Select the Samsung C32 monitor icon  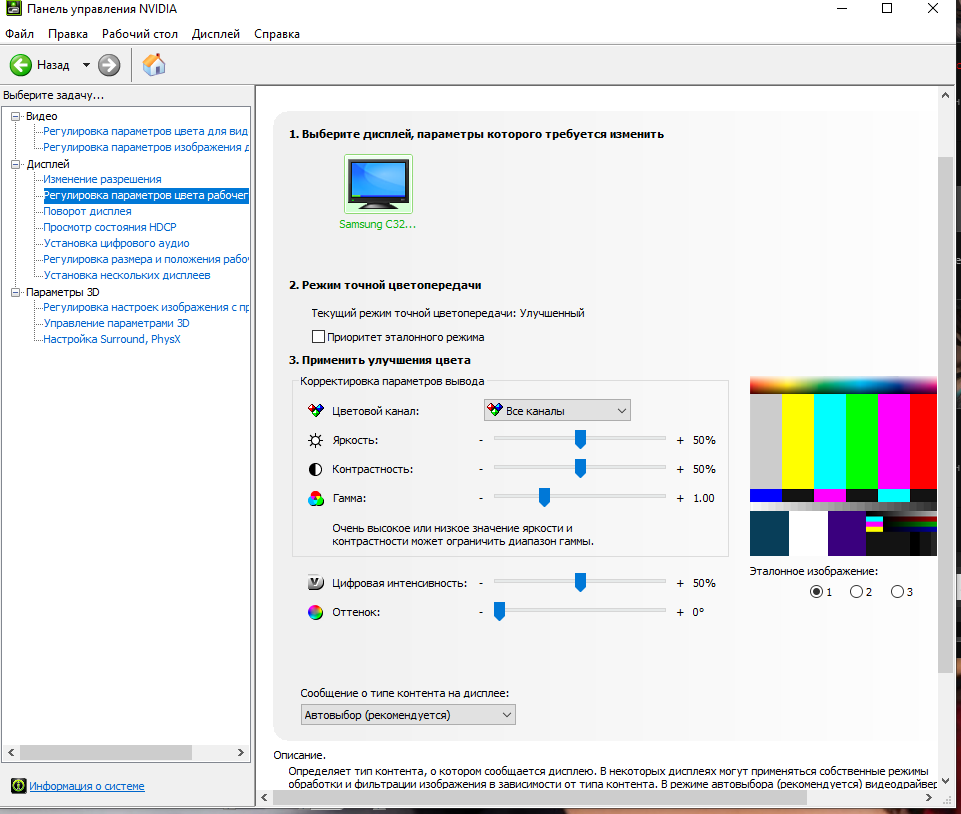pos(377,185)
